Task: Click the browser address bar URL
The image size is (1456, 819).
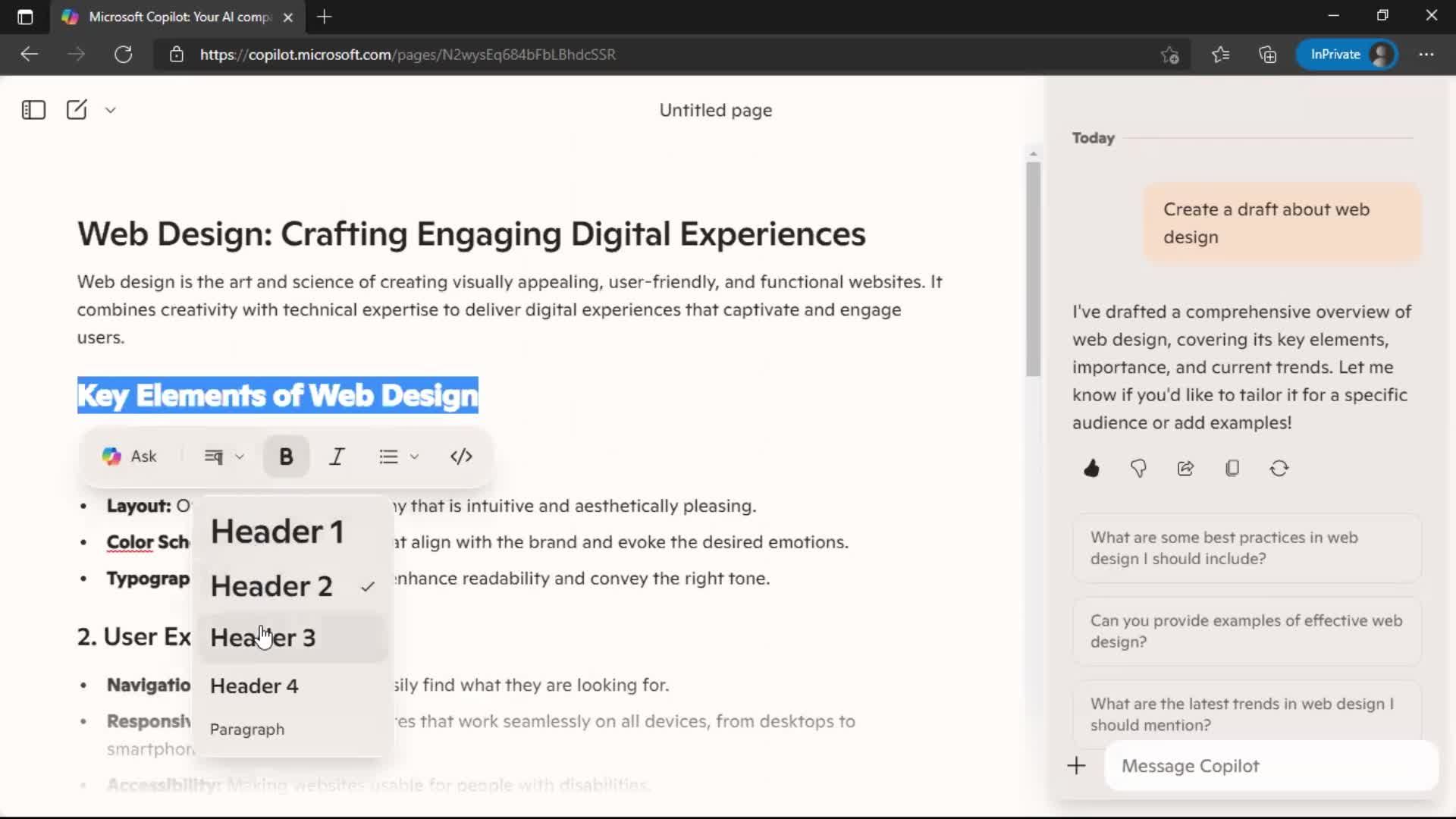Action: (x=408, y=55)
